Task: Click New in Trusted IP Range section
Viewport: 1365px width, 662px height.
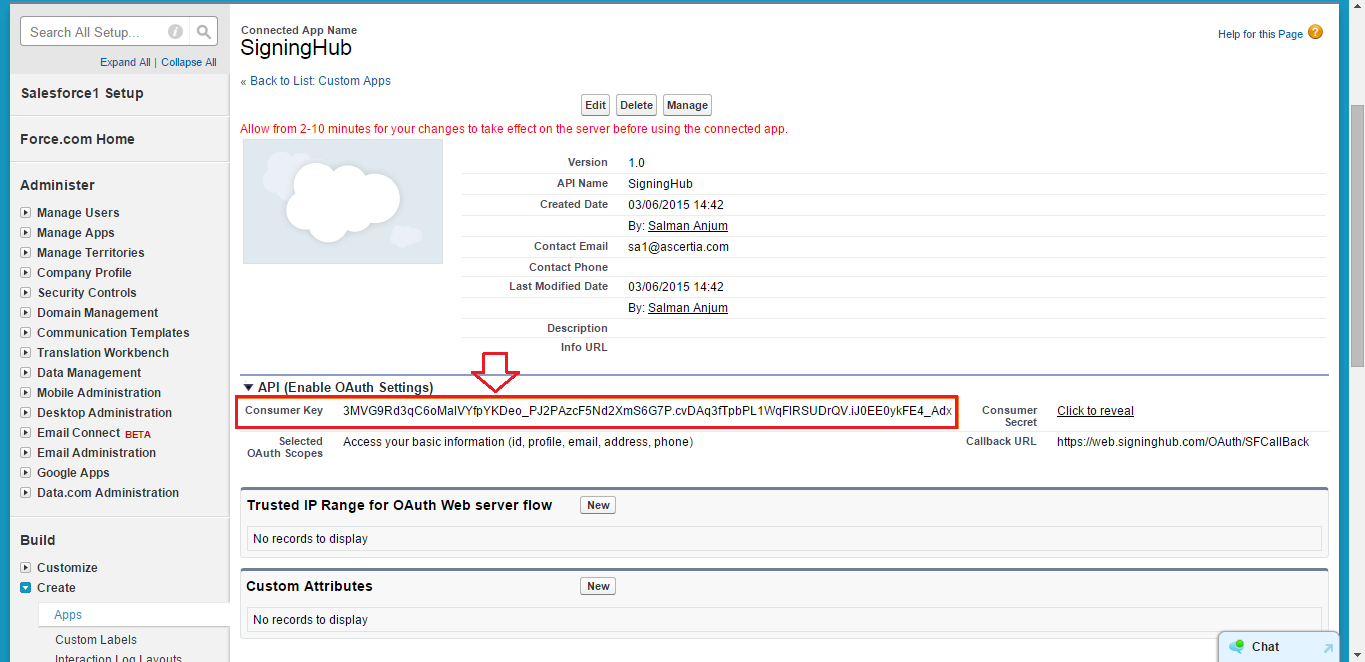Action: click(598, 505)
